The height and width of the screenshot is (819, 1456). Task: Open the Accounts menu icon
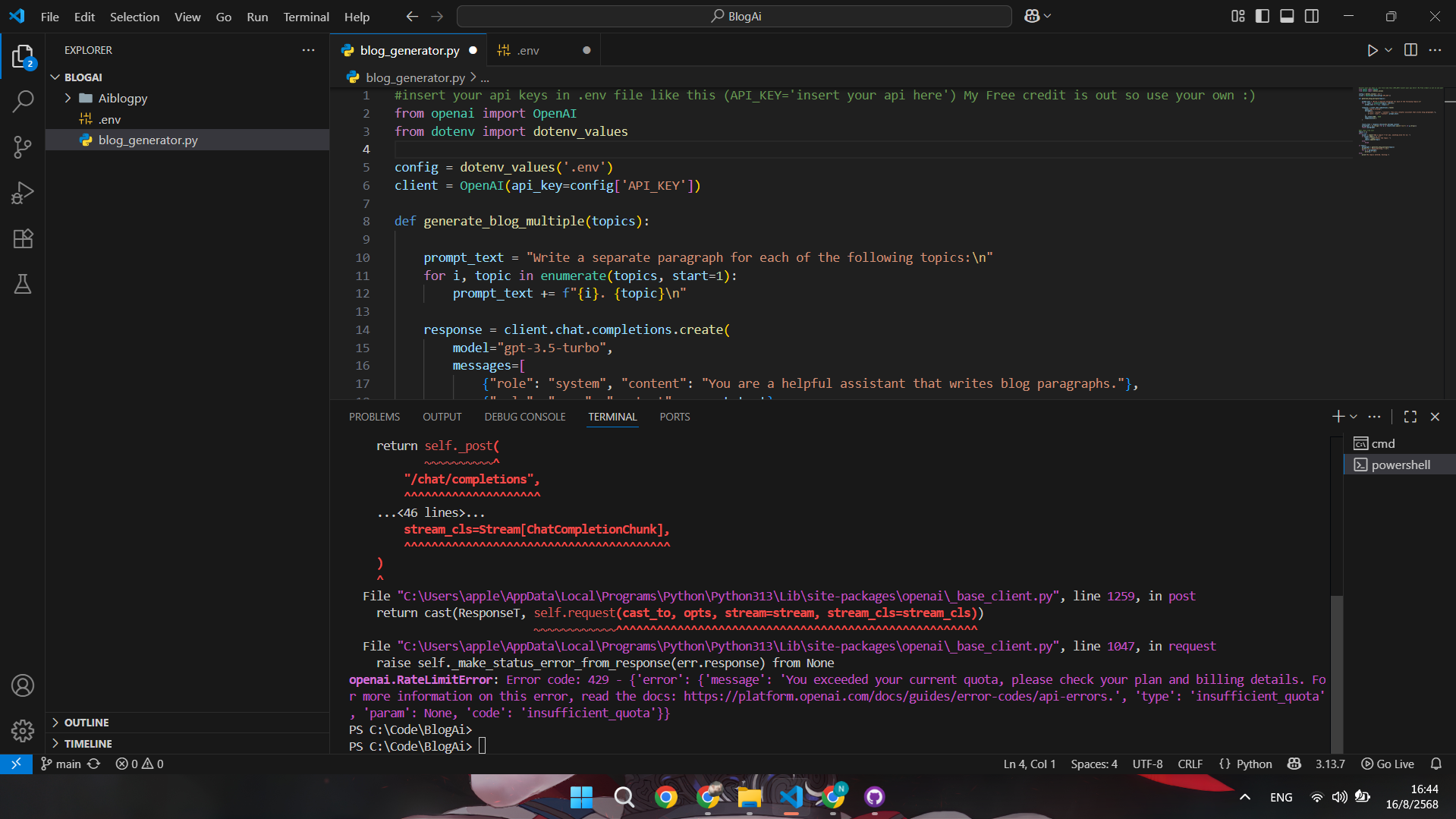click(x=23, y=685)
